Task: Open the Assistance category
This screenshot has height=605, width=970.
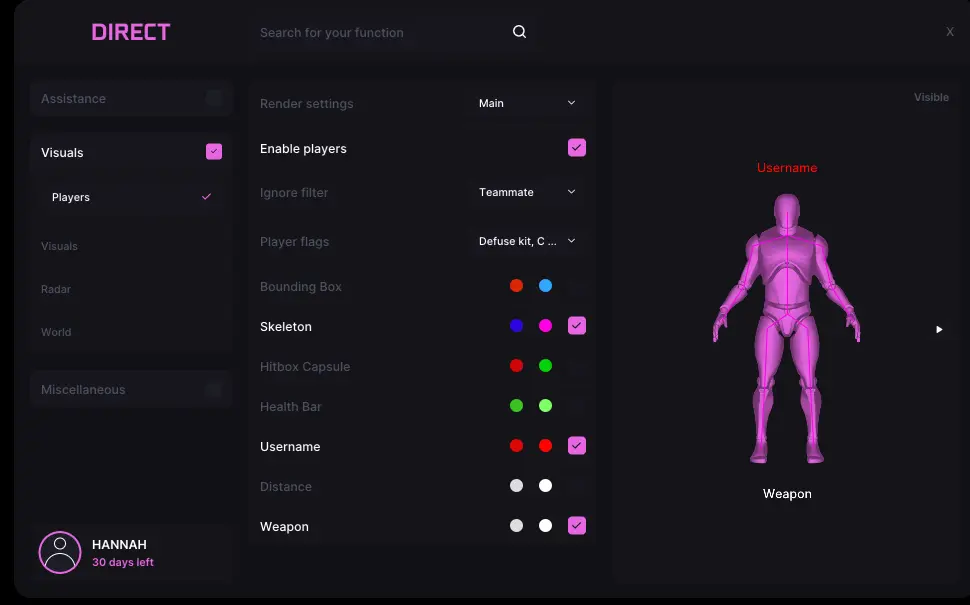Action: (x=74, y=99)
